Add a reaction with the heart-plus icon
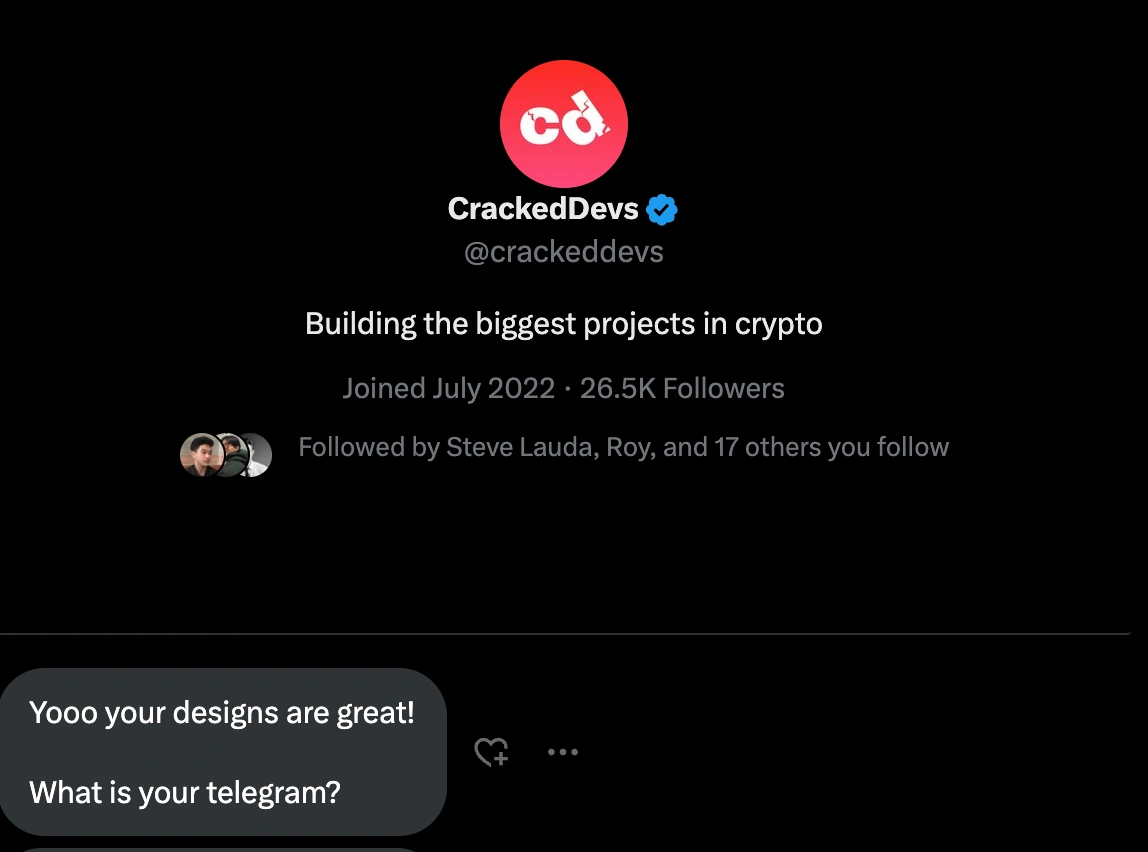This screenshot has width=1148, height=852. (x=491, y=752)
